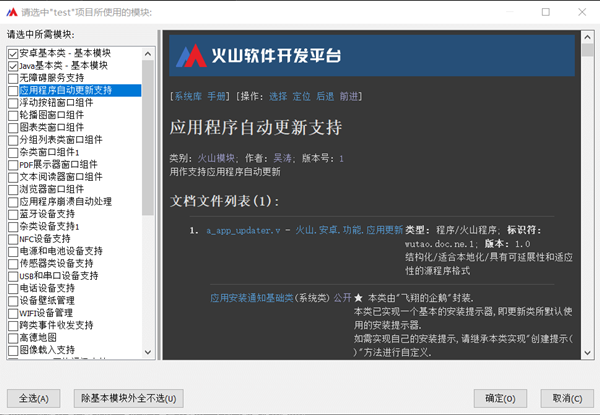Open the a_app_updater.v file link
600x415 pixels.
245,230
